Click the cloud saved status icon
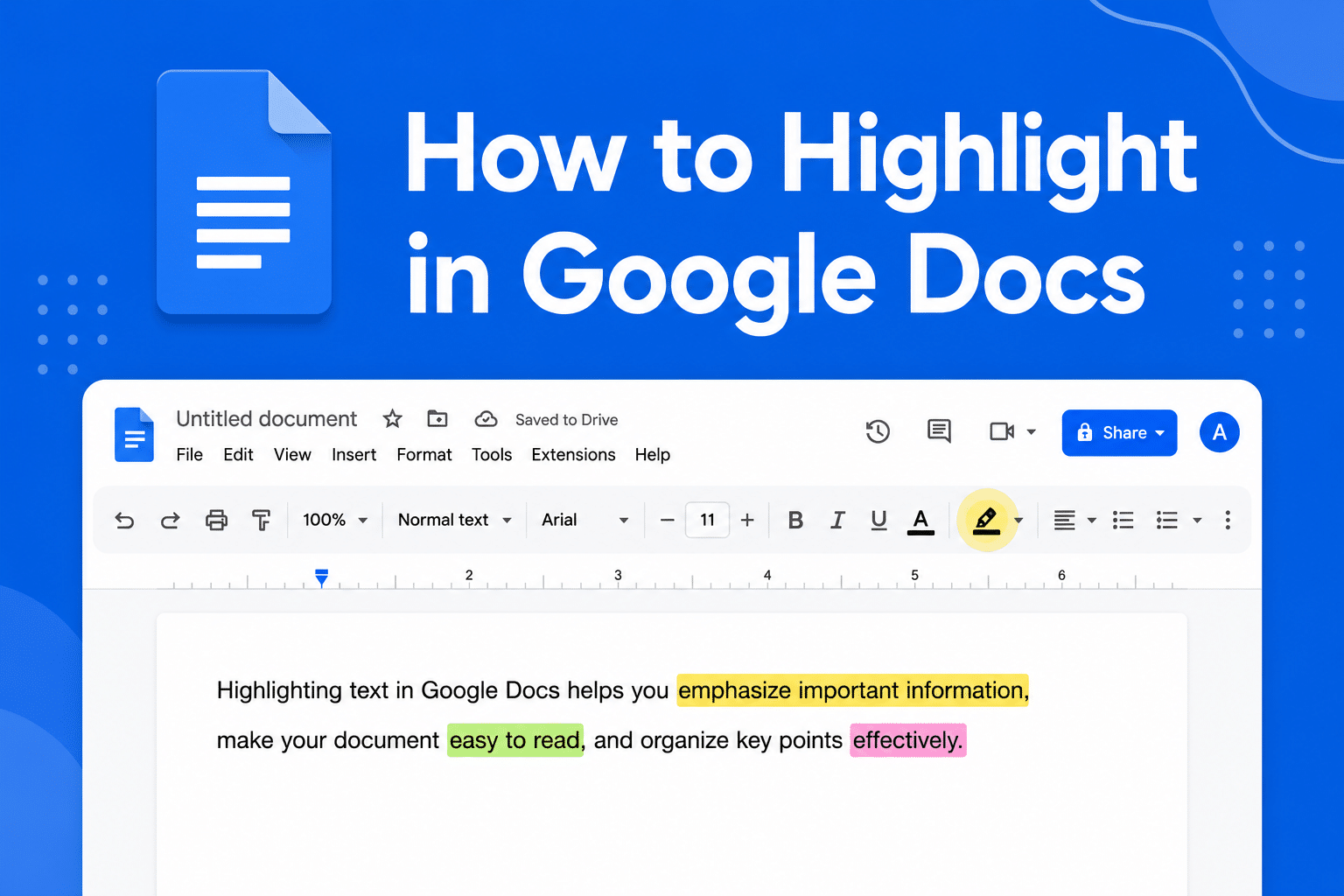The width and height of the screenshot is (1344, 896). pos(486,419)
